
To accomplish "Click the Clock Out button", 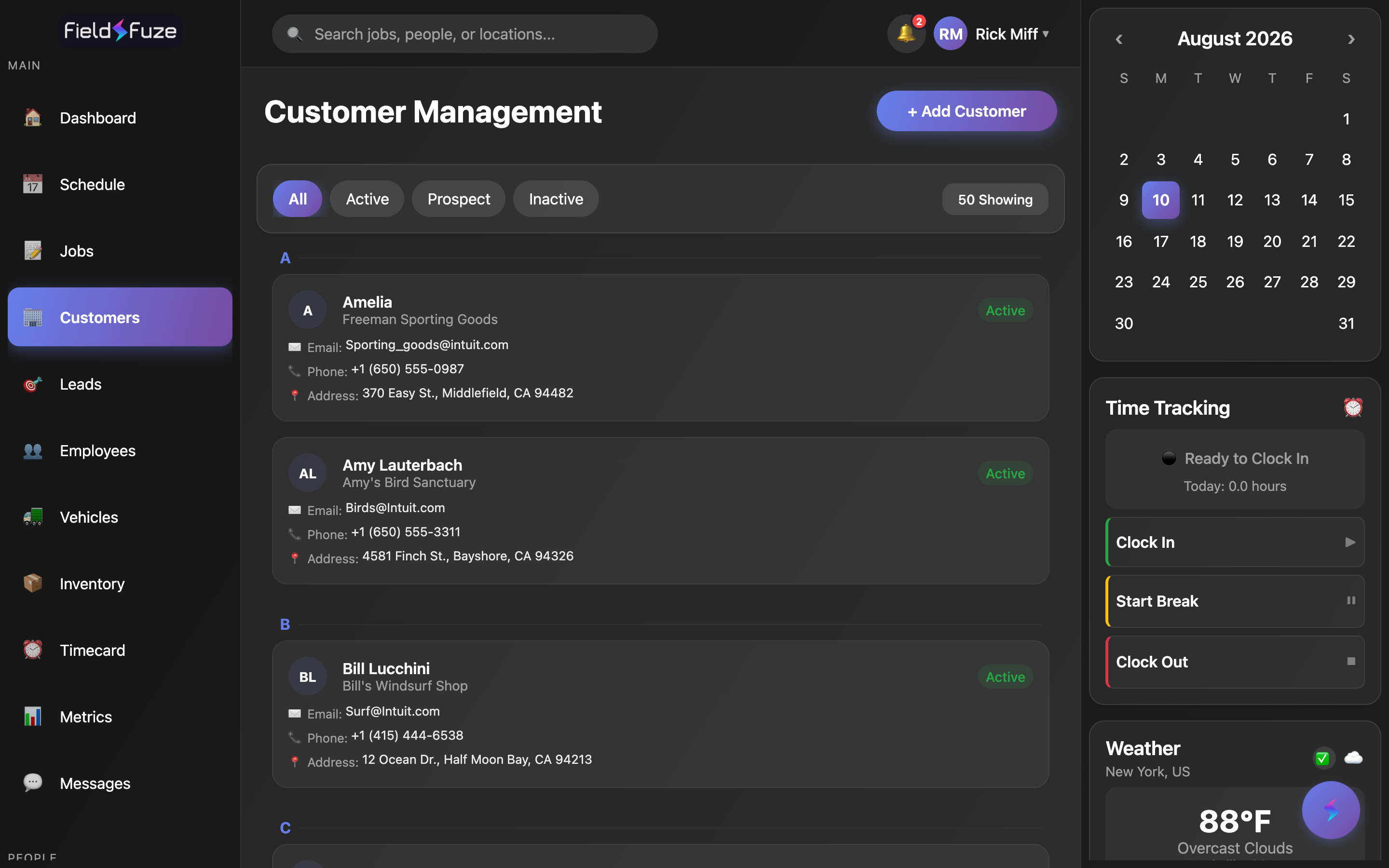I will pyautogui.click(x=1235, y=662).
